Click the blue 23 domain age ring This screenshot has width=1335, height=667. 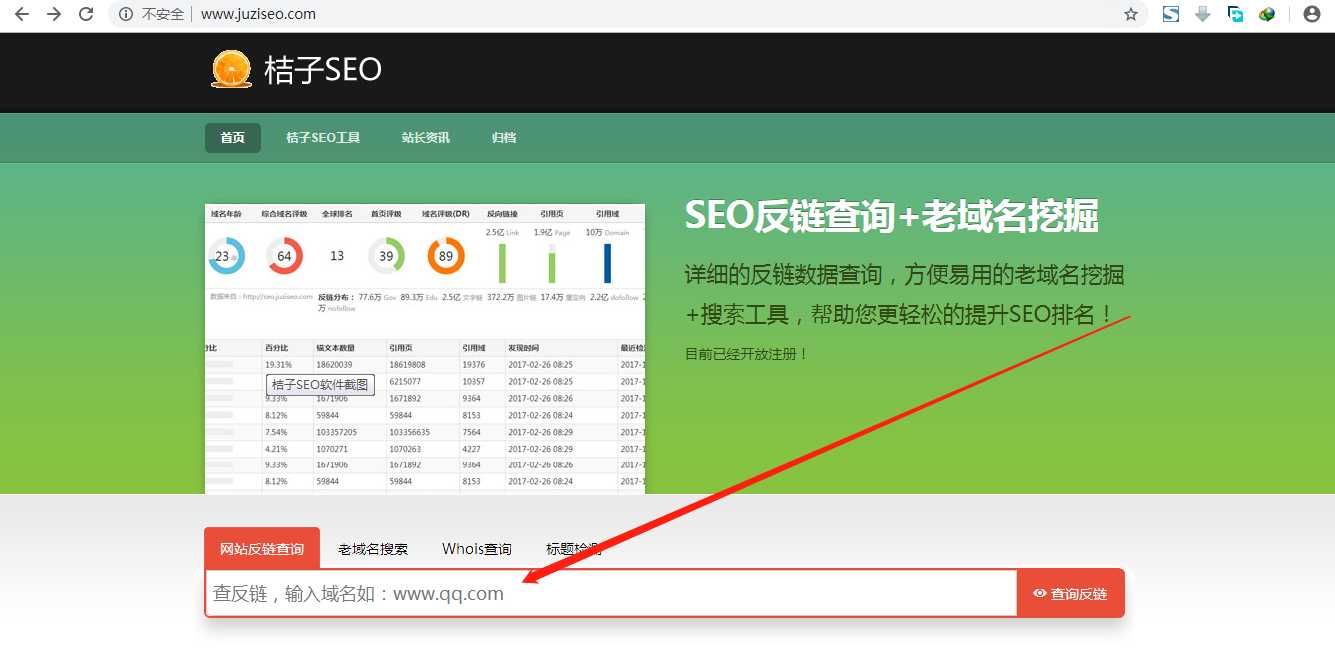[x=227, y=255]
